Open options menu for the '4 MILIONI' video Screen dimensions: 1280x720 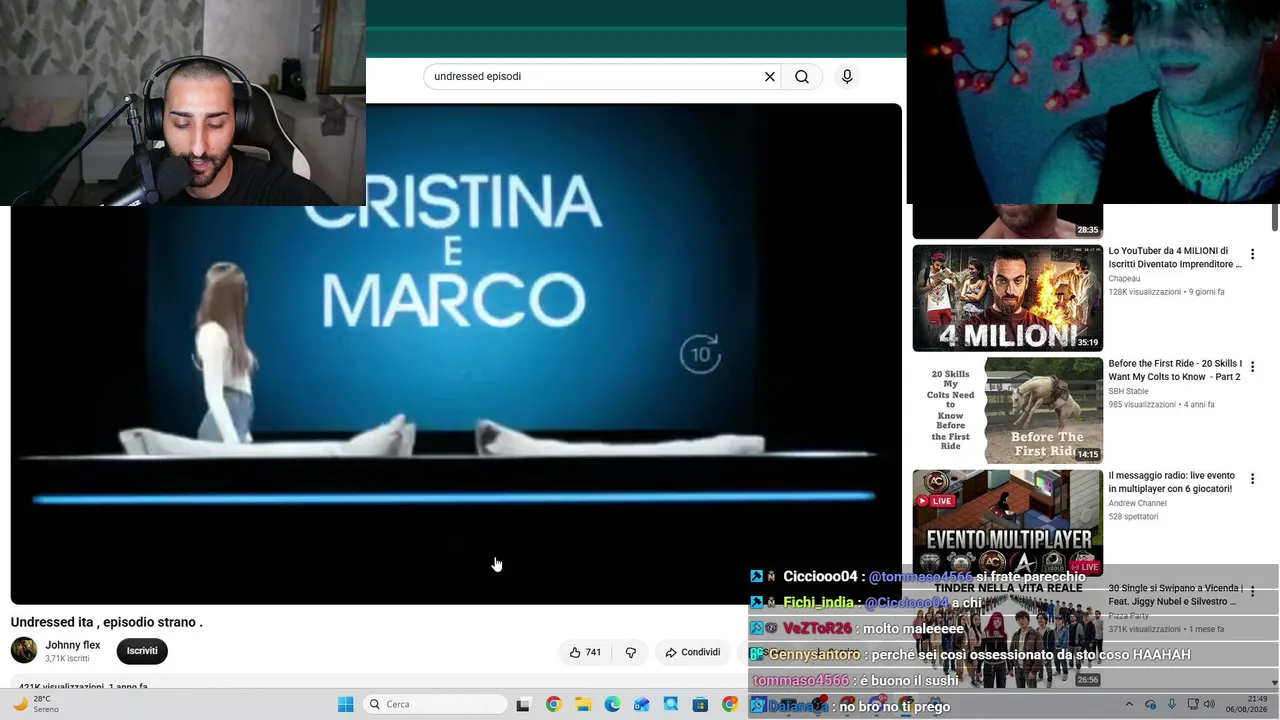pyautogui.click(x=1252, y=255)
